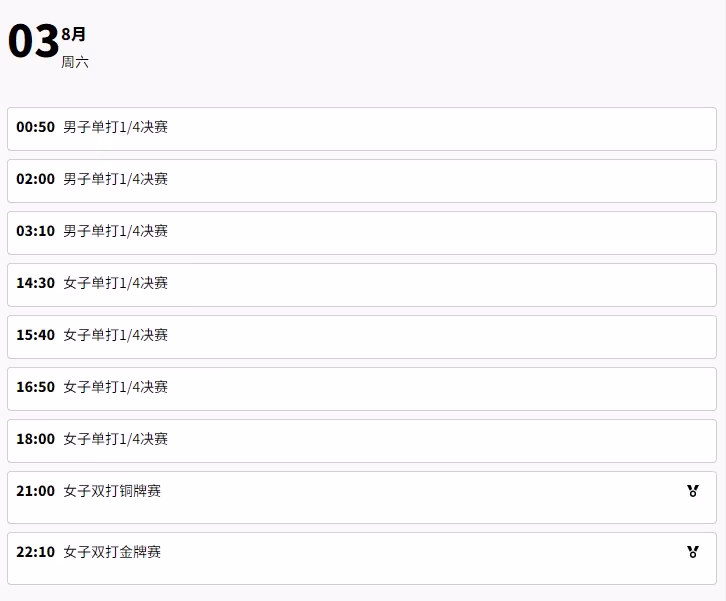Screen dimensions: 726x601
Task: Click the 周六 weekday label
Action: click(x=75, y=62)
